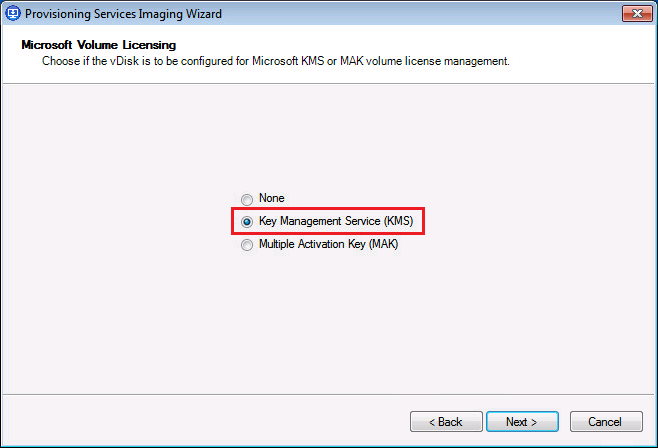Cancel the imaging wizard
Image resolution: width=658 pixels, height=448 pixels.
606,422
